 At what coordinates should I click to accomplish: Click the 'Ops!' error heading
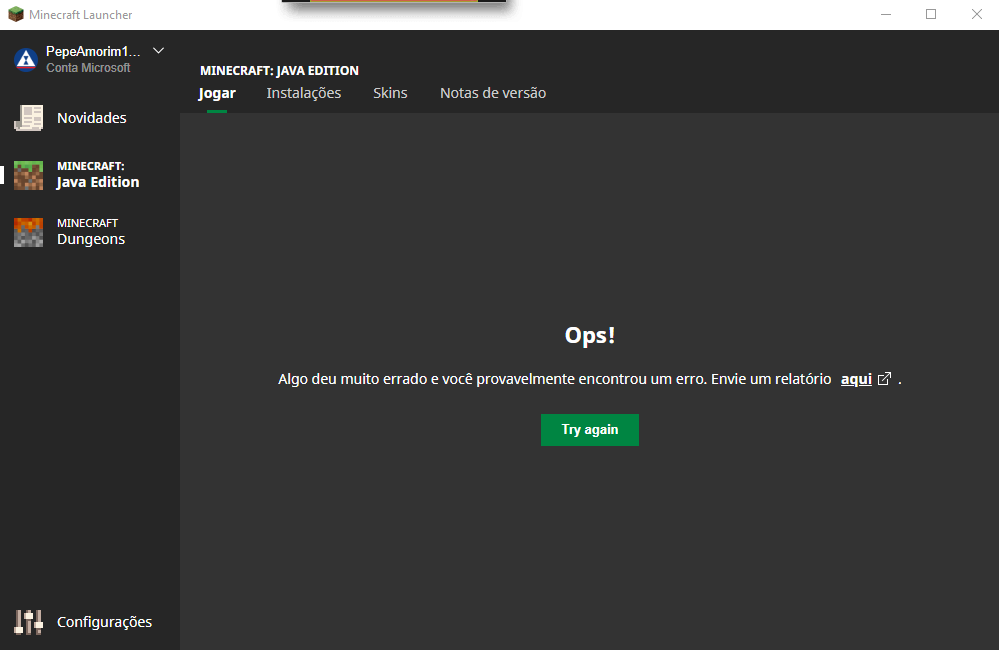pos(590,335)
